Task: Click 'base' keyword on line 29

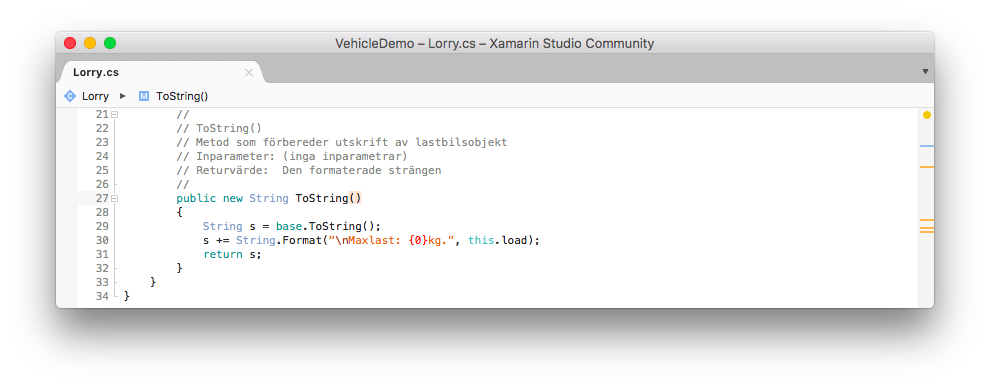Action: [289, 226]
